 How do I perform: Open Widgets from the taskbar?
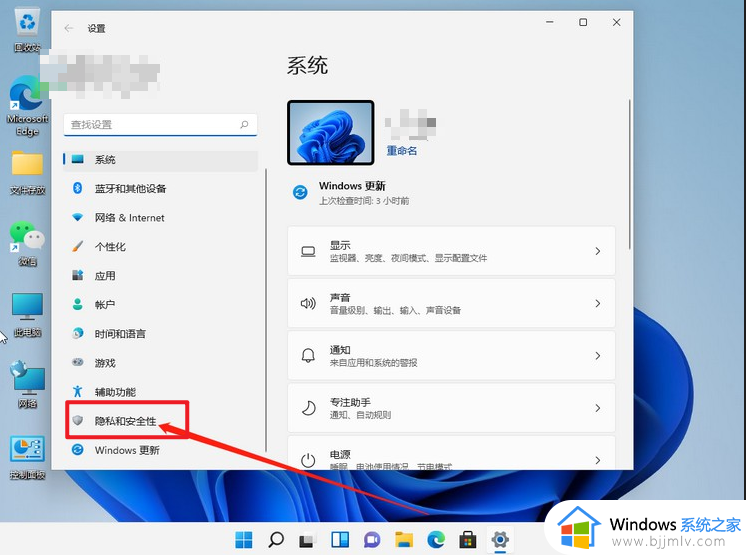click(340, 540)
